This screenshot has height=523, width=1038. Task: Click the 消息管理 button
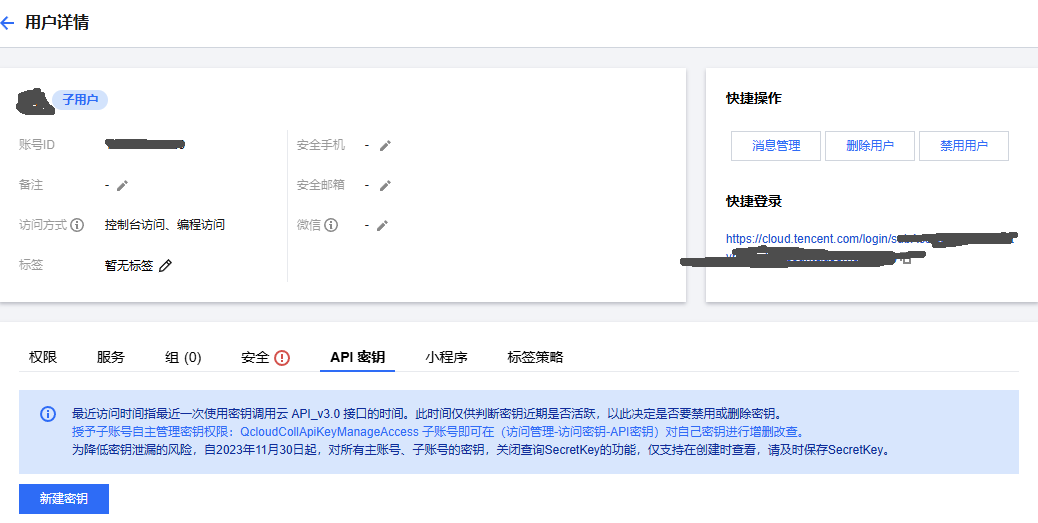coord(776,146)
